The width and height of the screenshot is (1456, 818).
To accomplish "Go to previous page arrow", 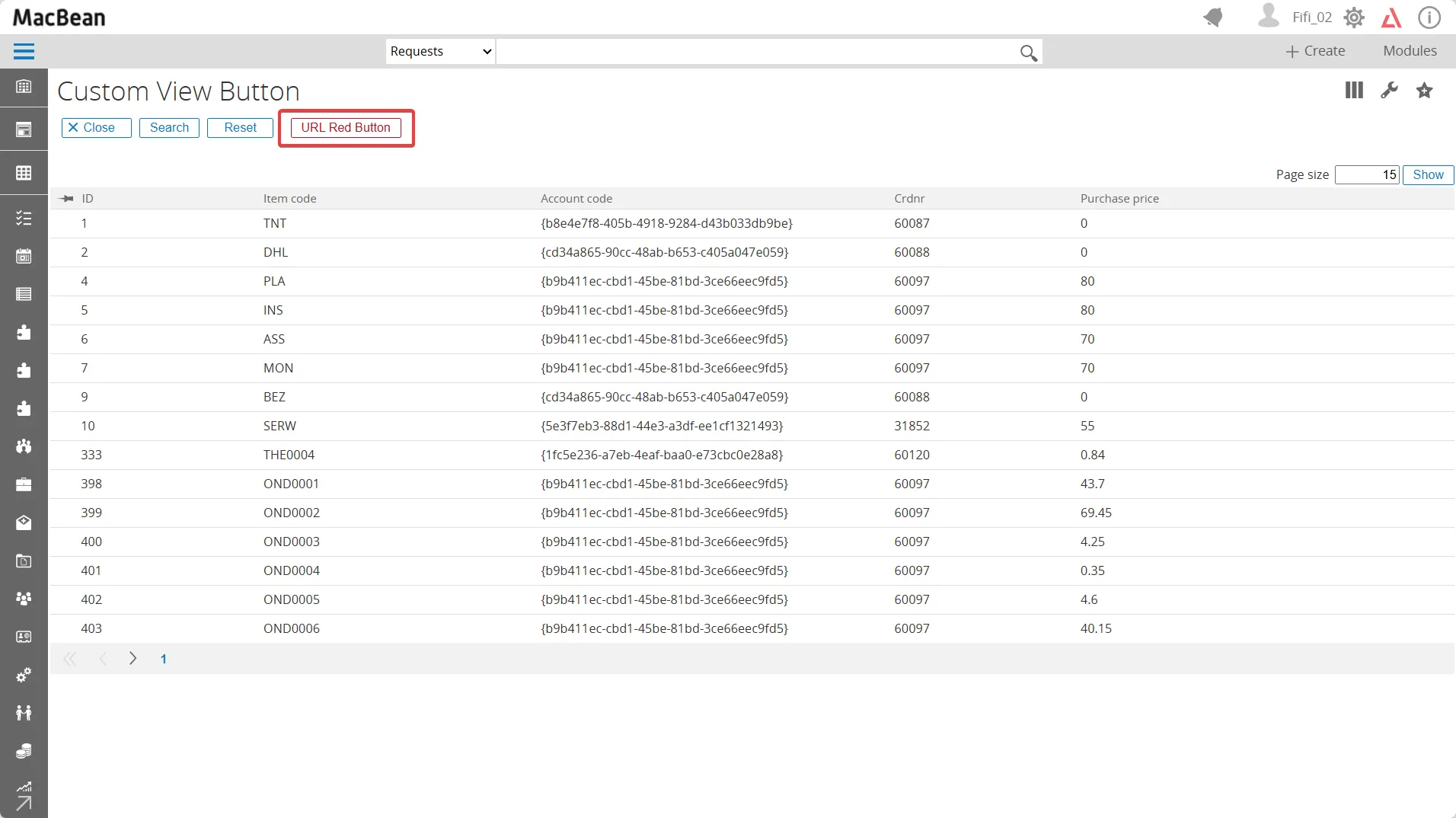I will (x=102, y=659).
